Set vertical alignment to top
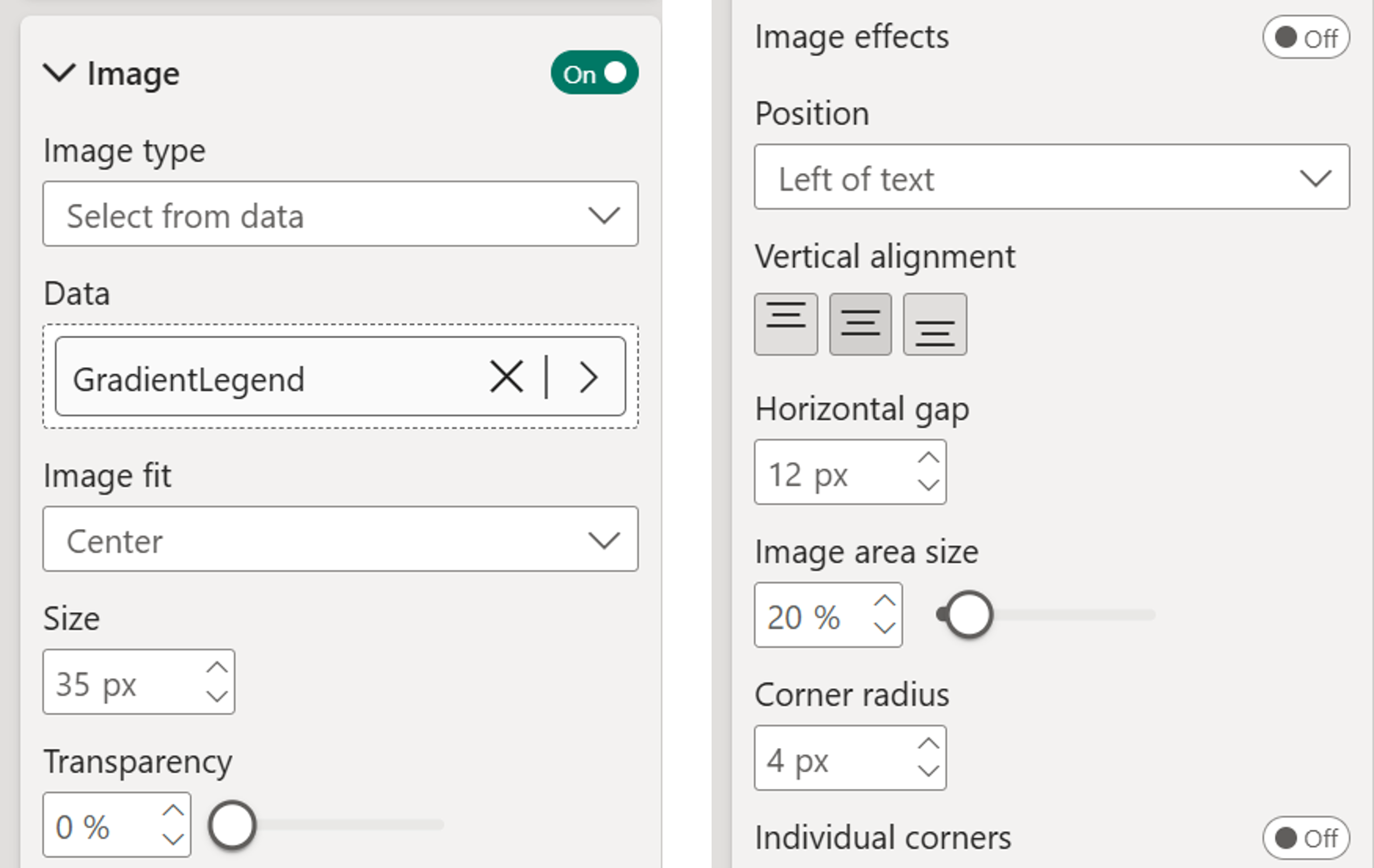The height and width of the screenshot is (868, 1374). click(x=786, y=324)
